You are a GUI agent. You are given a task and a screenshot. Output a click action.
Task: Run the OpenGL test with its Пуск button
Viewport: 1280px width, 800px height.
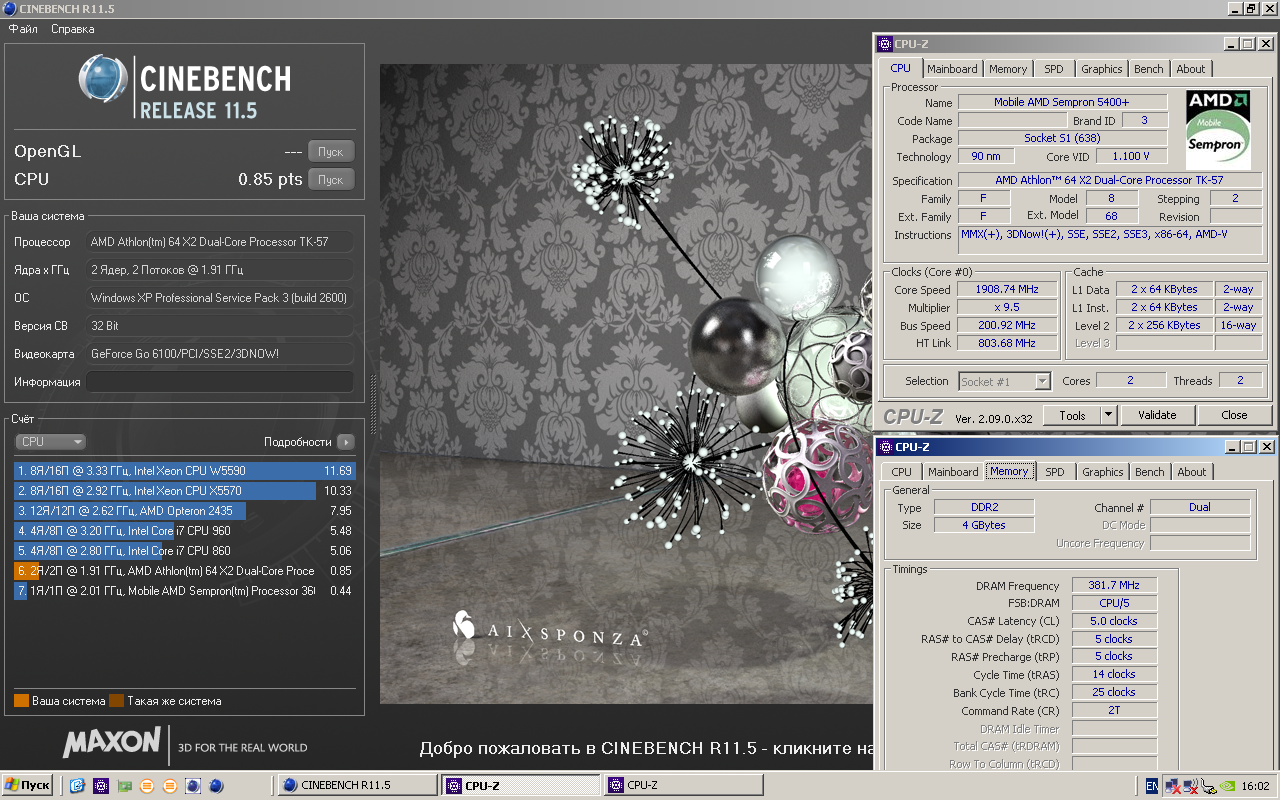click(x=331, y=152)
